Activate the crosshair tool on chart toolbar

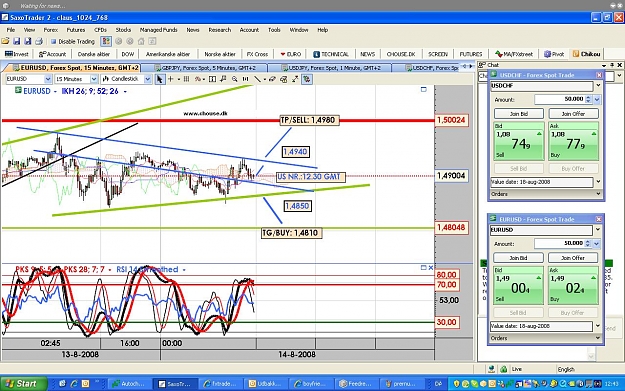(x=171, y=79)
